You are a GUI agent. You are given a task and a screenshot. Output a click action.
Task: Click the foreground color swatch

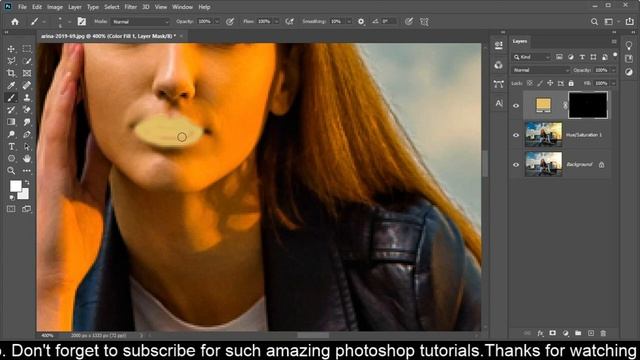coord(16,186)
